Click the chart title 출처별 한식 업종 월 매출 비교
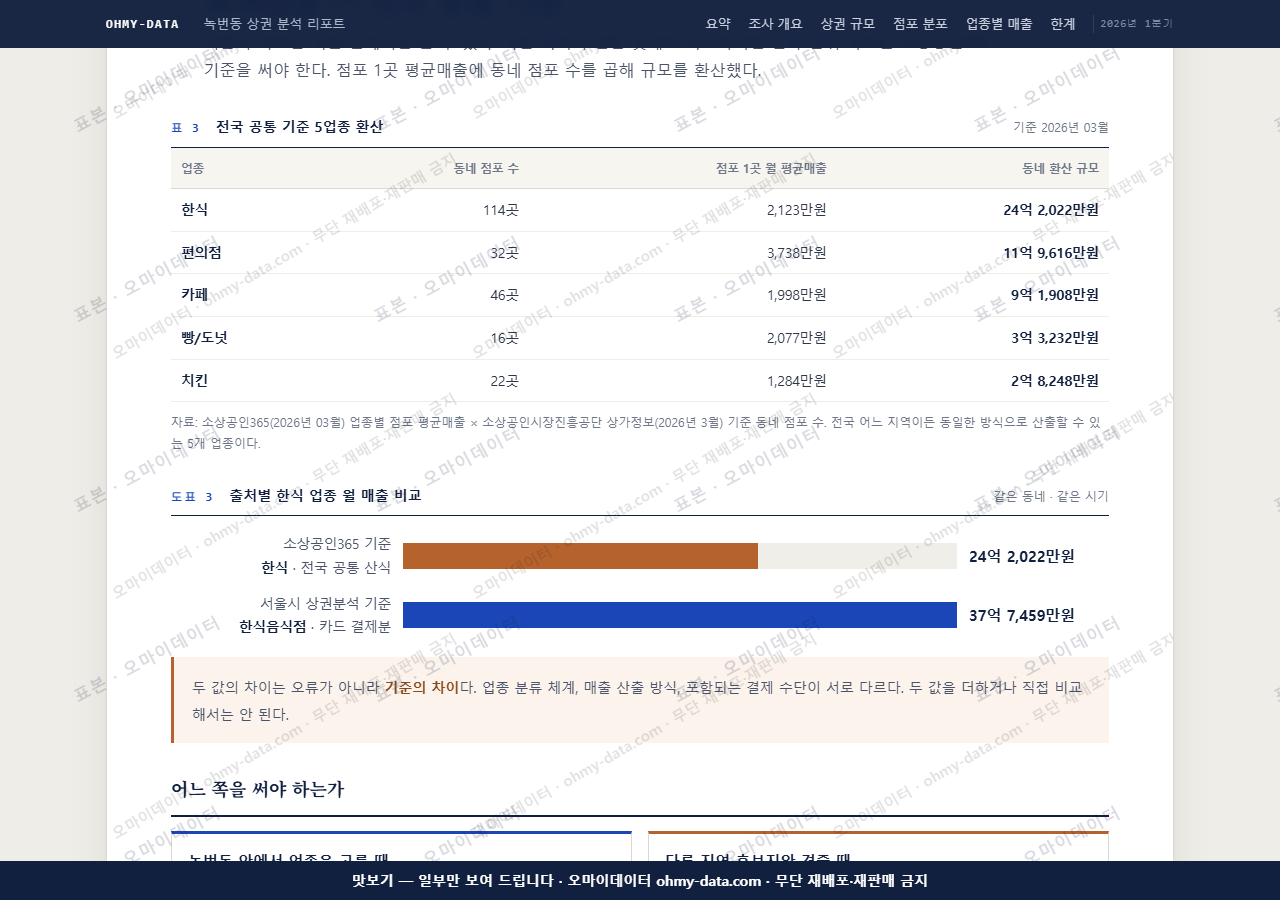 (325, 495)
